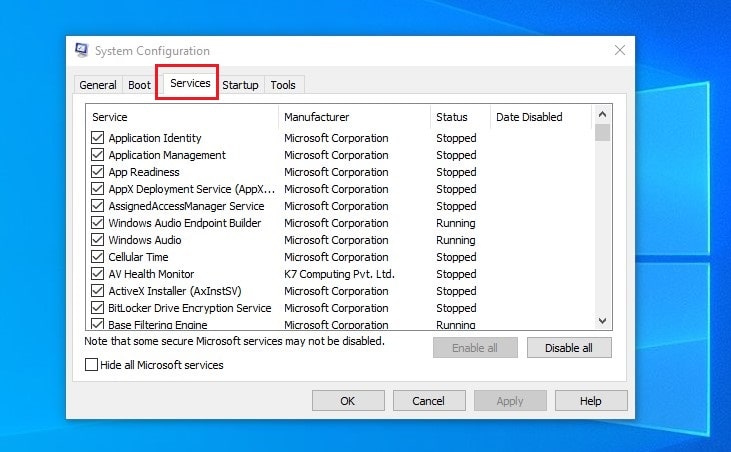
Task: Select the AV Health Monitor service name
Action: click(151, 274)
